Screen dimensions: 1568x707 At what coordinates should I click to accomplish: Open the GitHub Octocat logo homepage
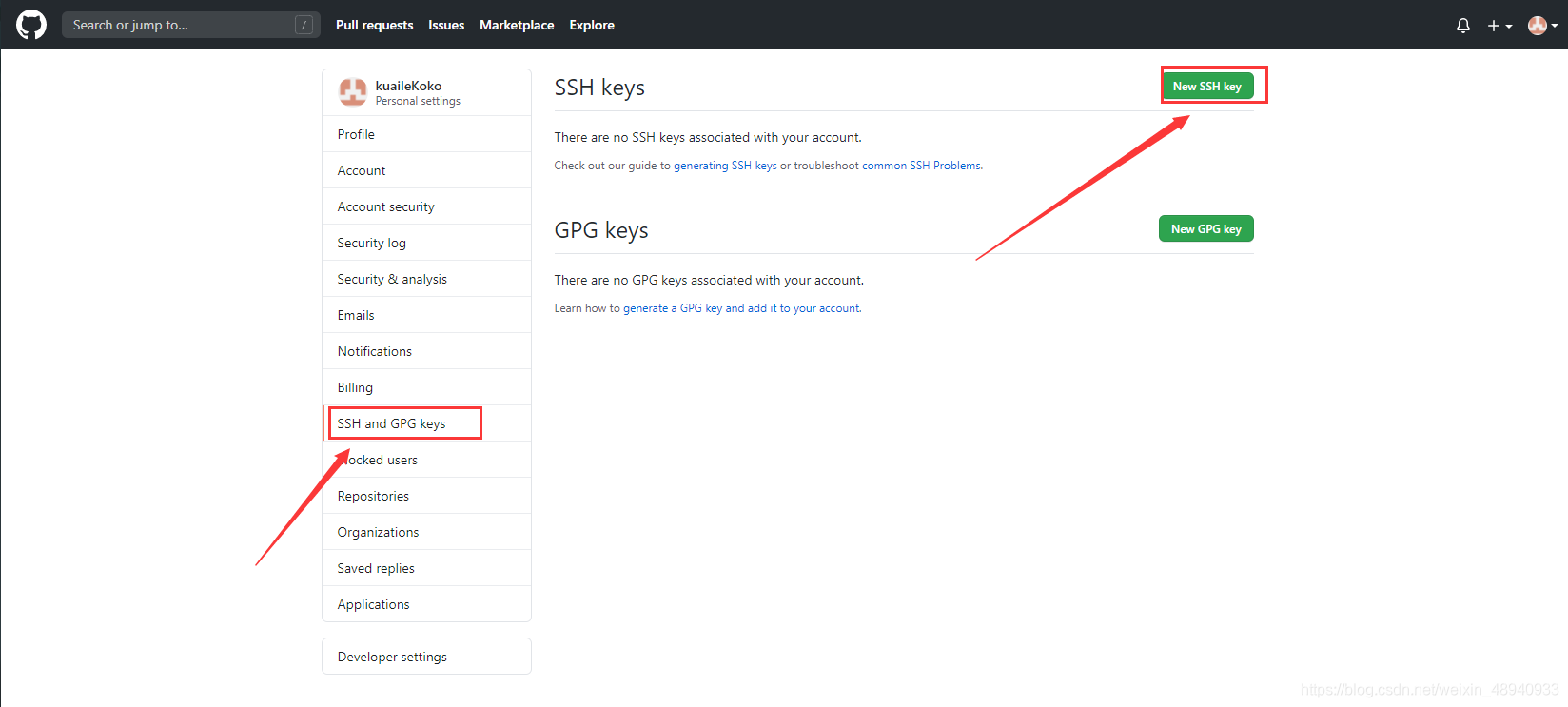31,25
